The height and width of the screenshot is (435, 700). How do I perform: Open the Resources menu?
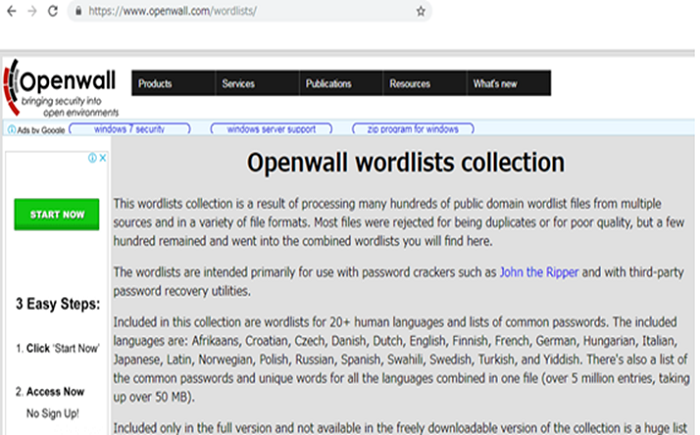(x=425, y=83)
